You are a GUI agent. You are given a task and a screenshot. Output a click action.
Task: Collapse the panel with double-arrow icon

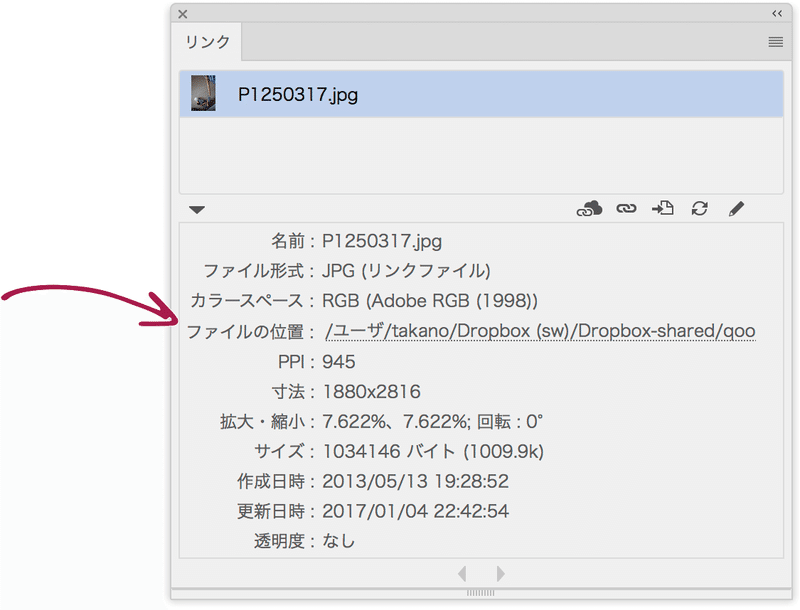[x=777, y=13]
